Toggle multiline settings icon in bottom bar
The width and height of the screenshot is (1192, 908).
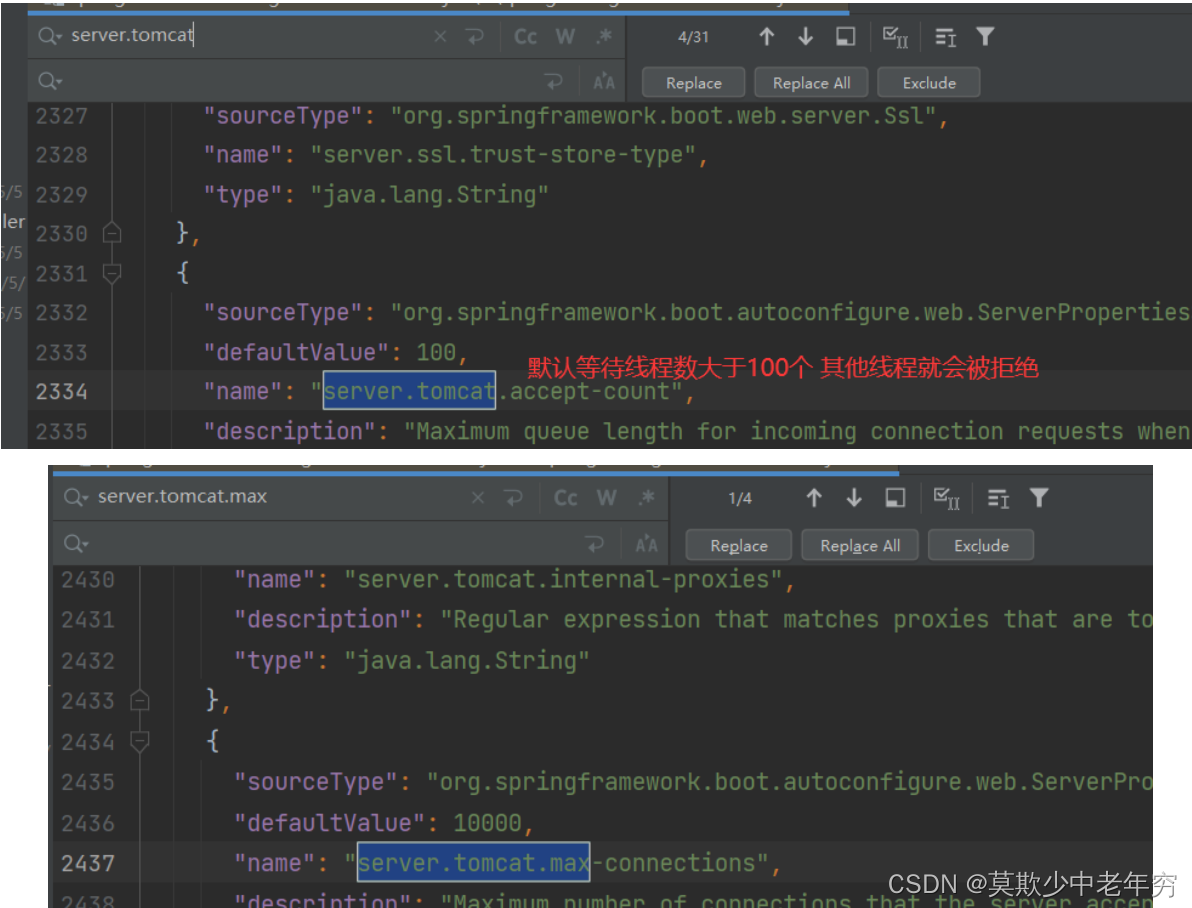(997, 498)
